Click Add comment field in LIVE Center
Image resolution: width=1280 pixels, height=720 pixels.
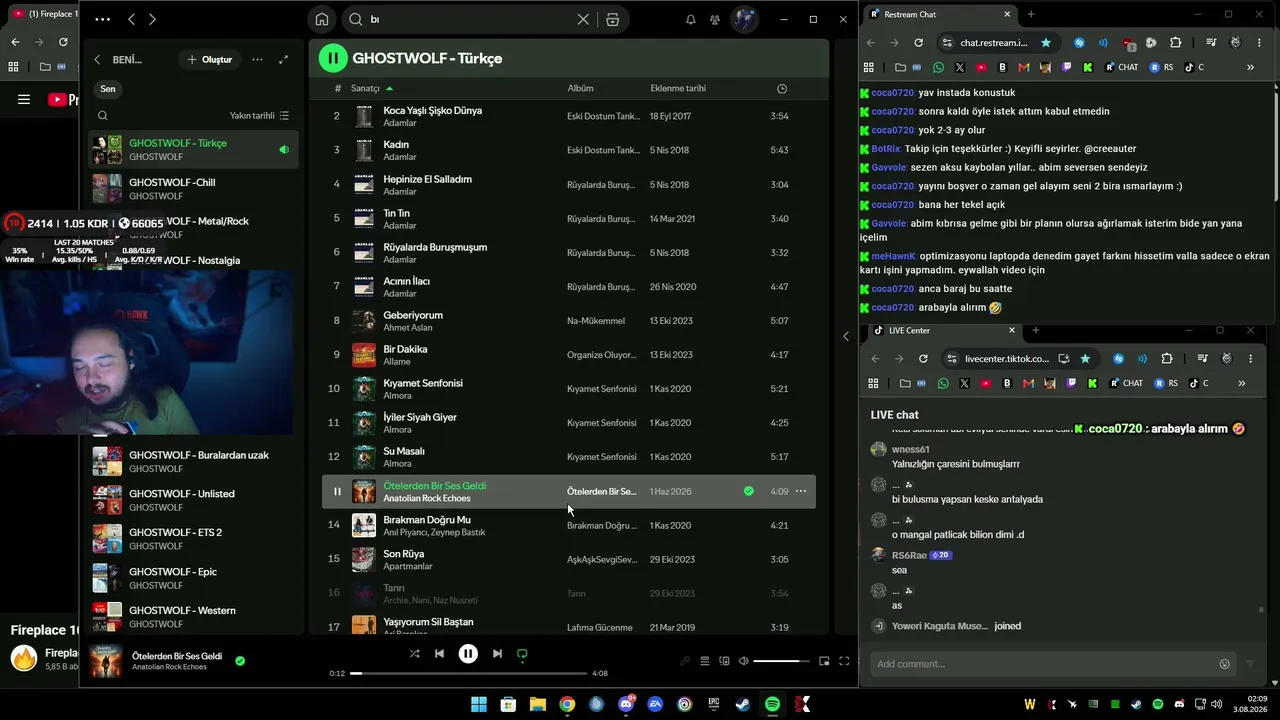1053,664
